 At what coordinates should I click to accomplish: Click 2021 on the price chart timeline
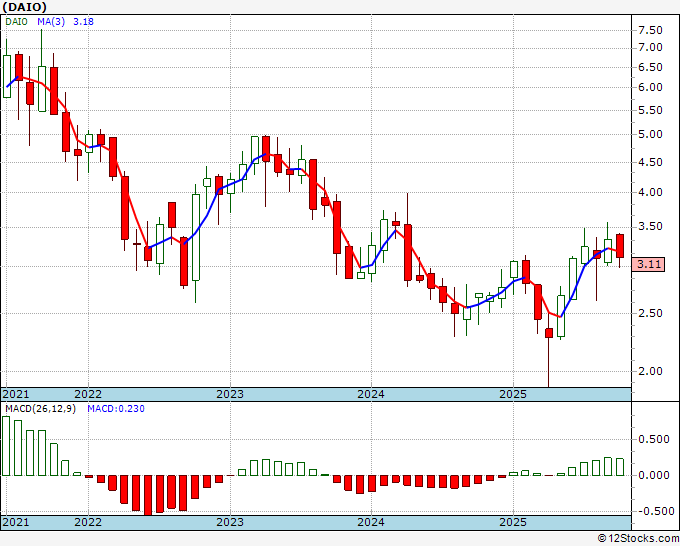[16, 394]
